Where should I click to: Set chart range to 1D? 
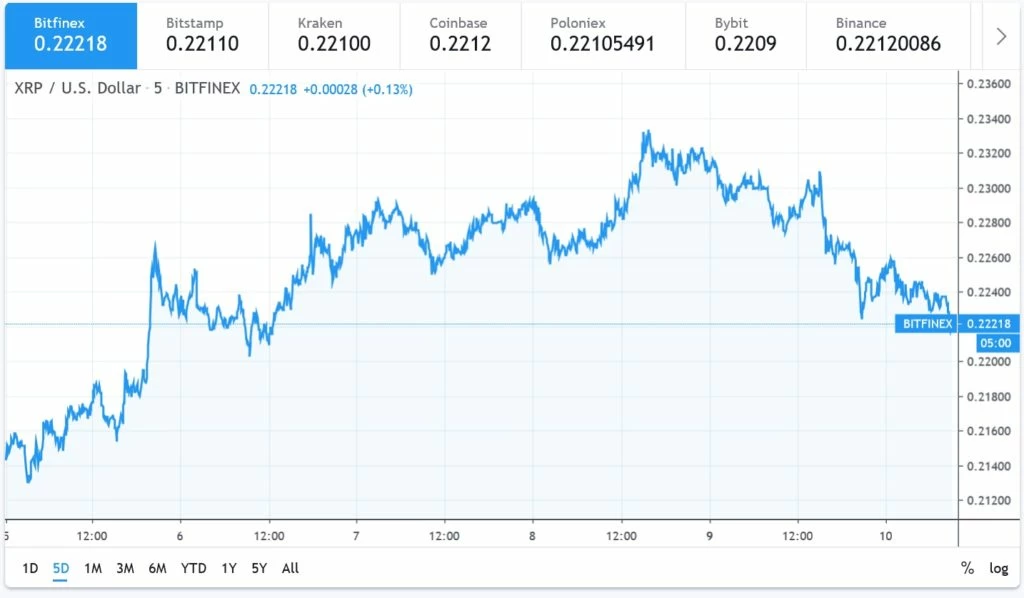tap(30, 569)
